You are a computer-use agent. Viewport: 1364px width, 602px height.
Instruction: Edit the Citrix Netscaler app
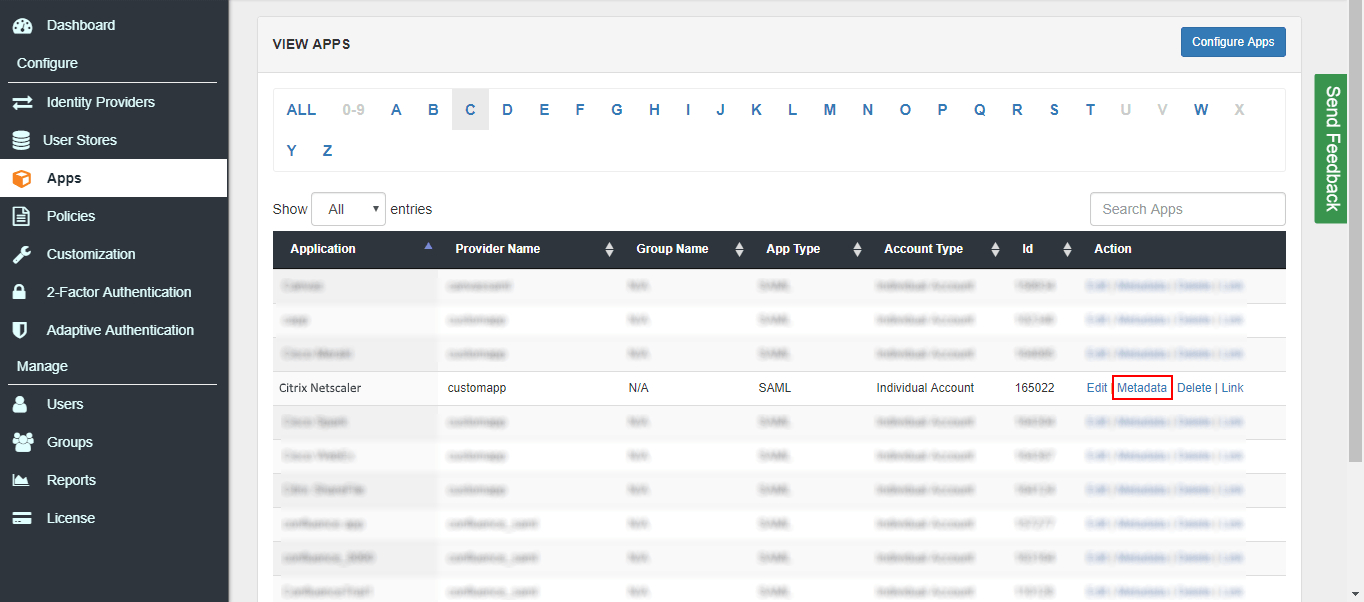[1096, 387]
